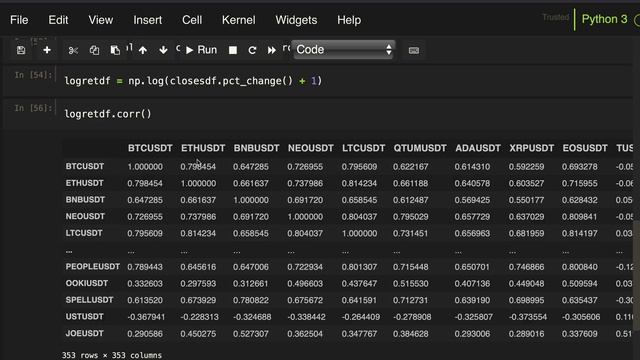Click the ETHUSDT column header
Viewport: 640px width, 360px height.
203,148
